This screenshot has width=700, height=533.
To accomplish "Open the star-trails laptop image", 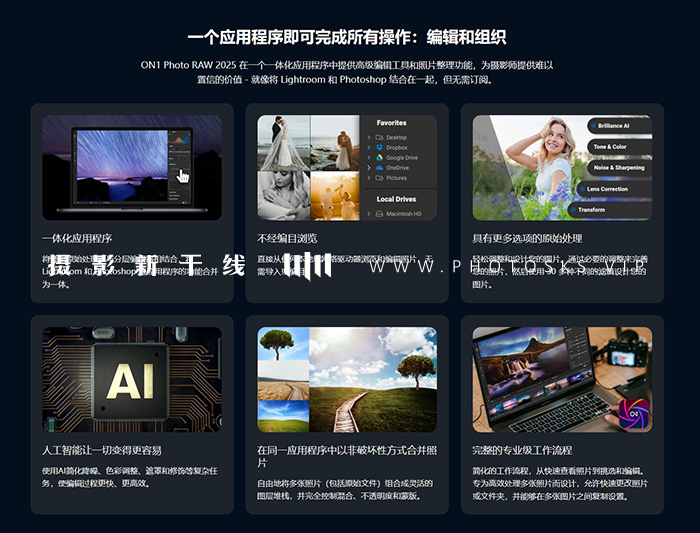I will click(132, 167).
